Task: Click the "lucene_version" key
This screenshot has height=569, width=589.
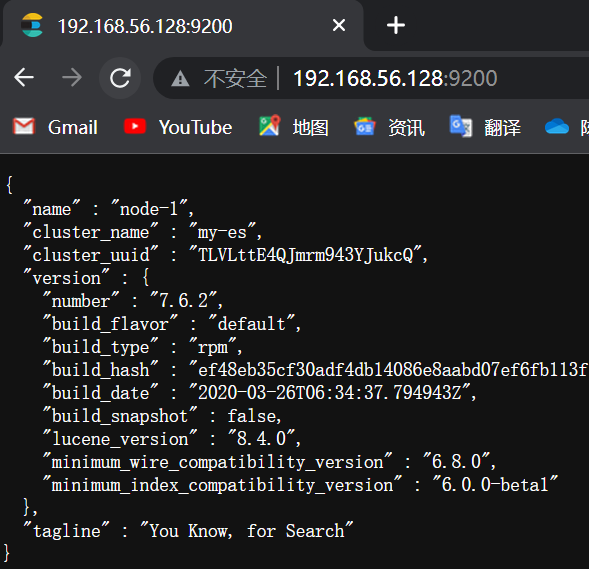Action: click(x=119, y=439)
